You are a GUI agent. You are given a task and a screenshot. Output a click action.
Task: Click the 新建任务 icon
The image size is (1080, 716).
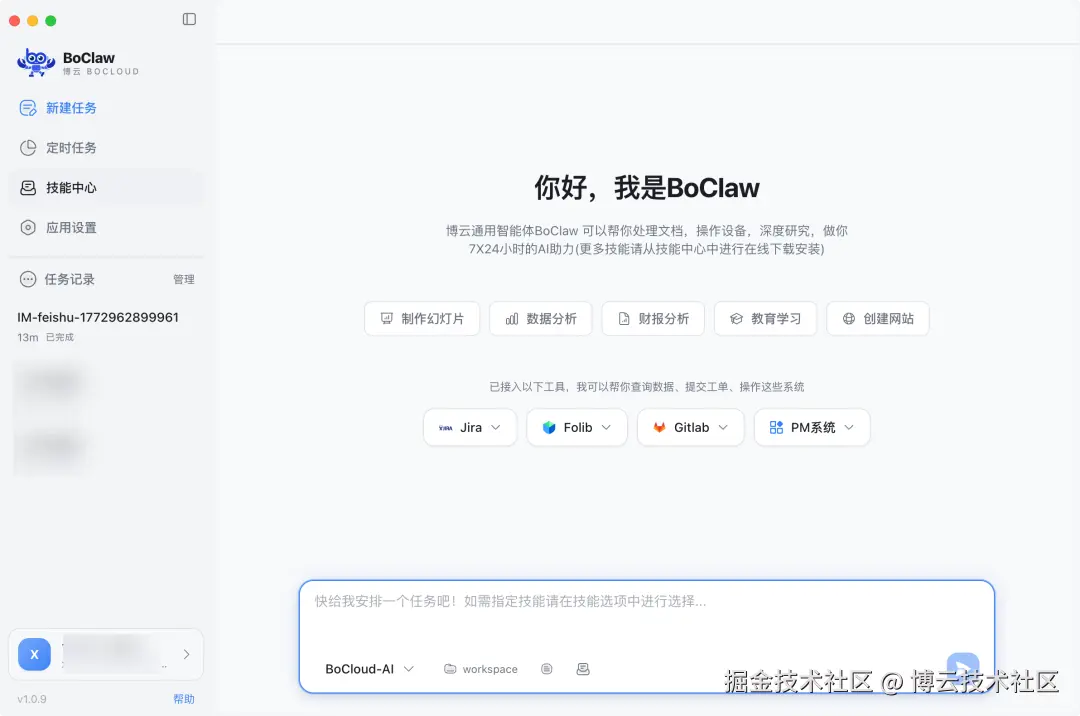tap(28, 108)
